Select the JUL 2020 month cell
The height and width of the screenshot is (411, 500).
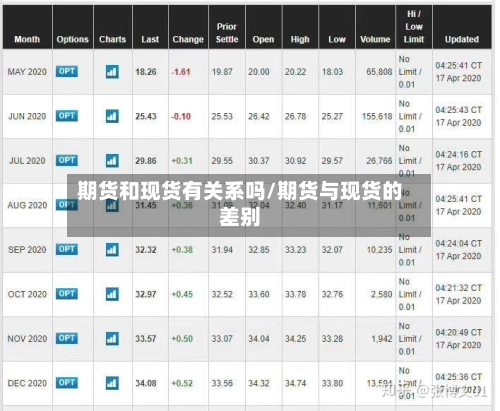tap(27, 161)
